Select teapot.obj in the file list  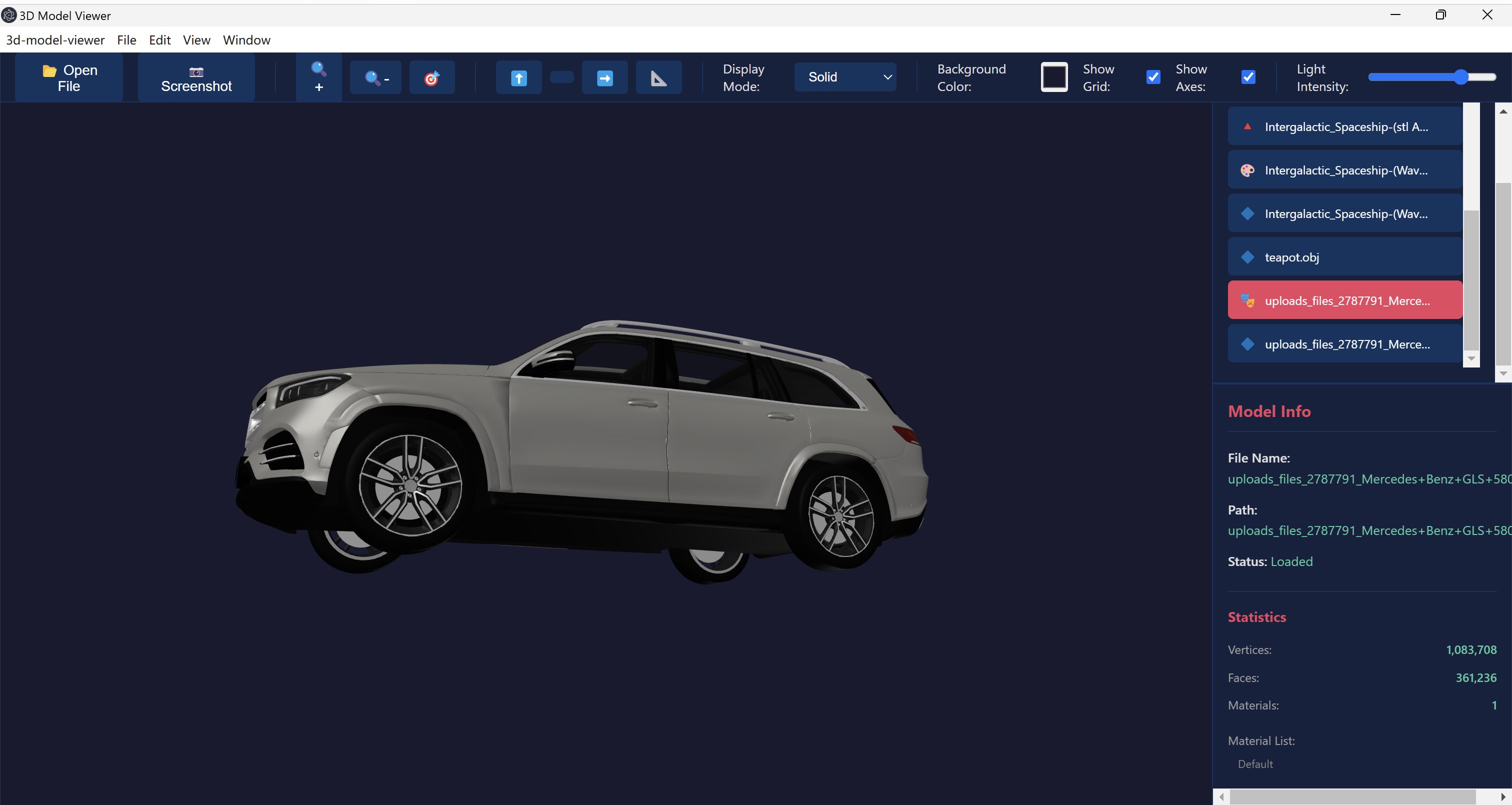pos(1344,256)
